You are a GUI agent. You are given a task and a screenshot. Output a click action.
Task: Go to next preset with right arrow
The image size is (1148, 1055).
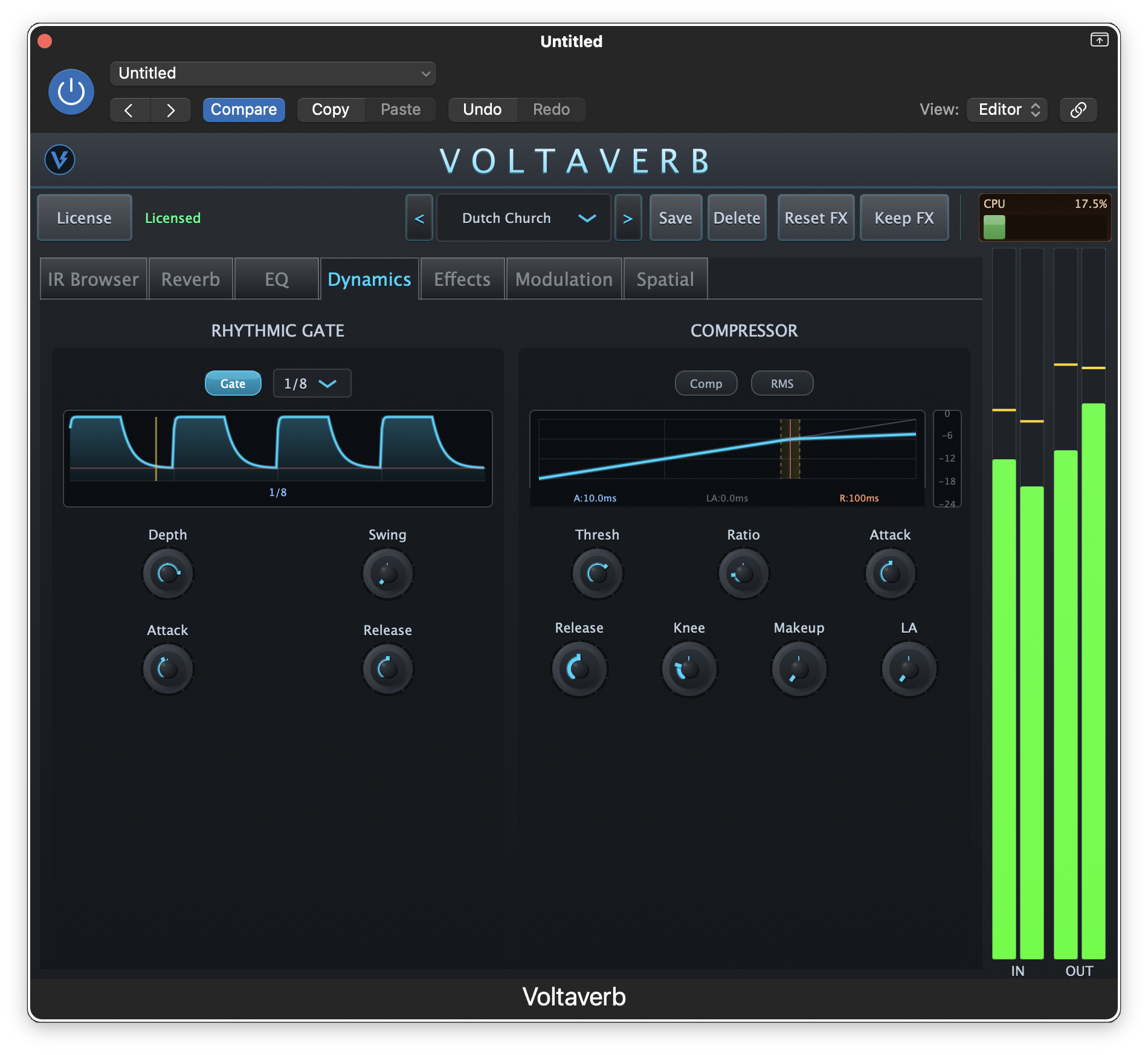(170, 110)
